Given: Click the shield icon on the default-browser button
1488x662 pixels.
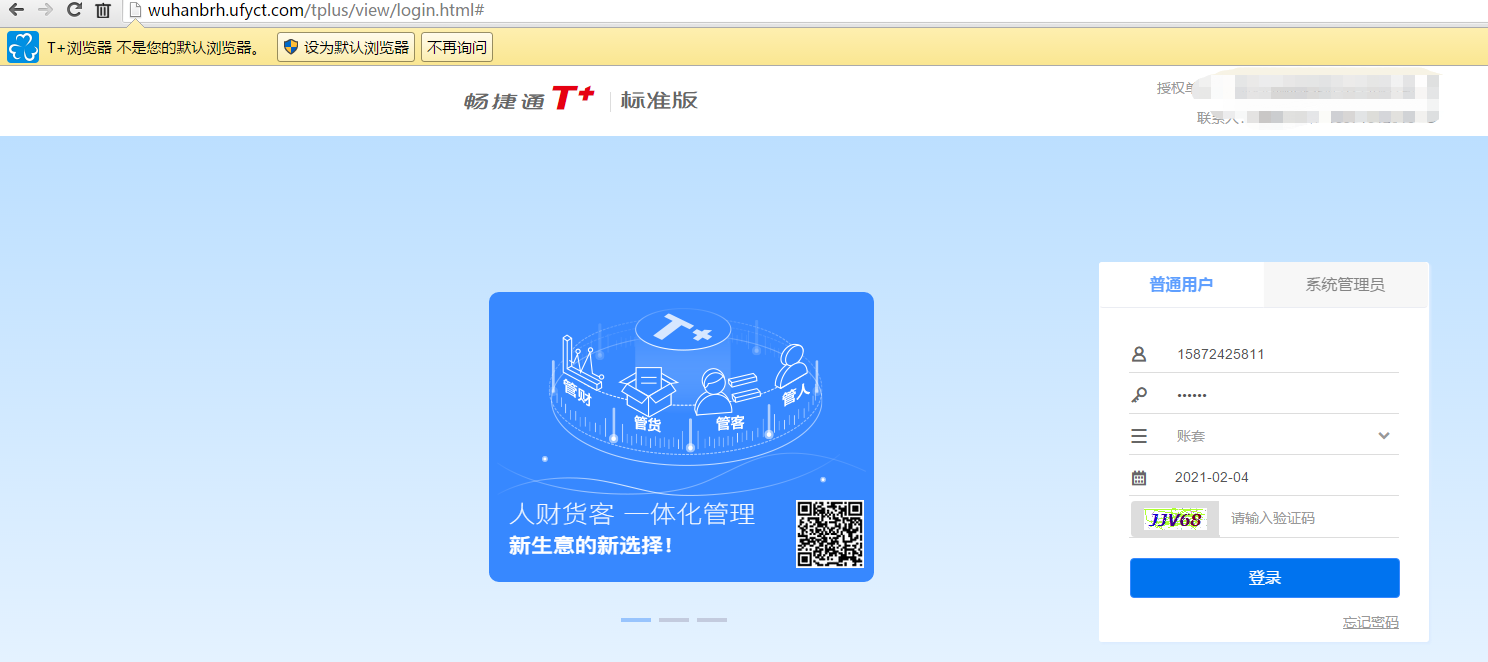Looking at the screenshot, I should tap(291, 47).
